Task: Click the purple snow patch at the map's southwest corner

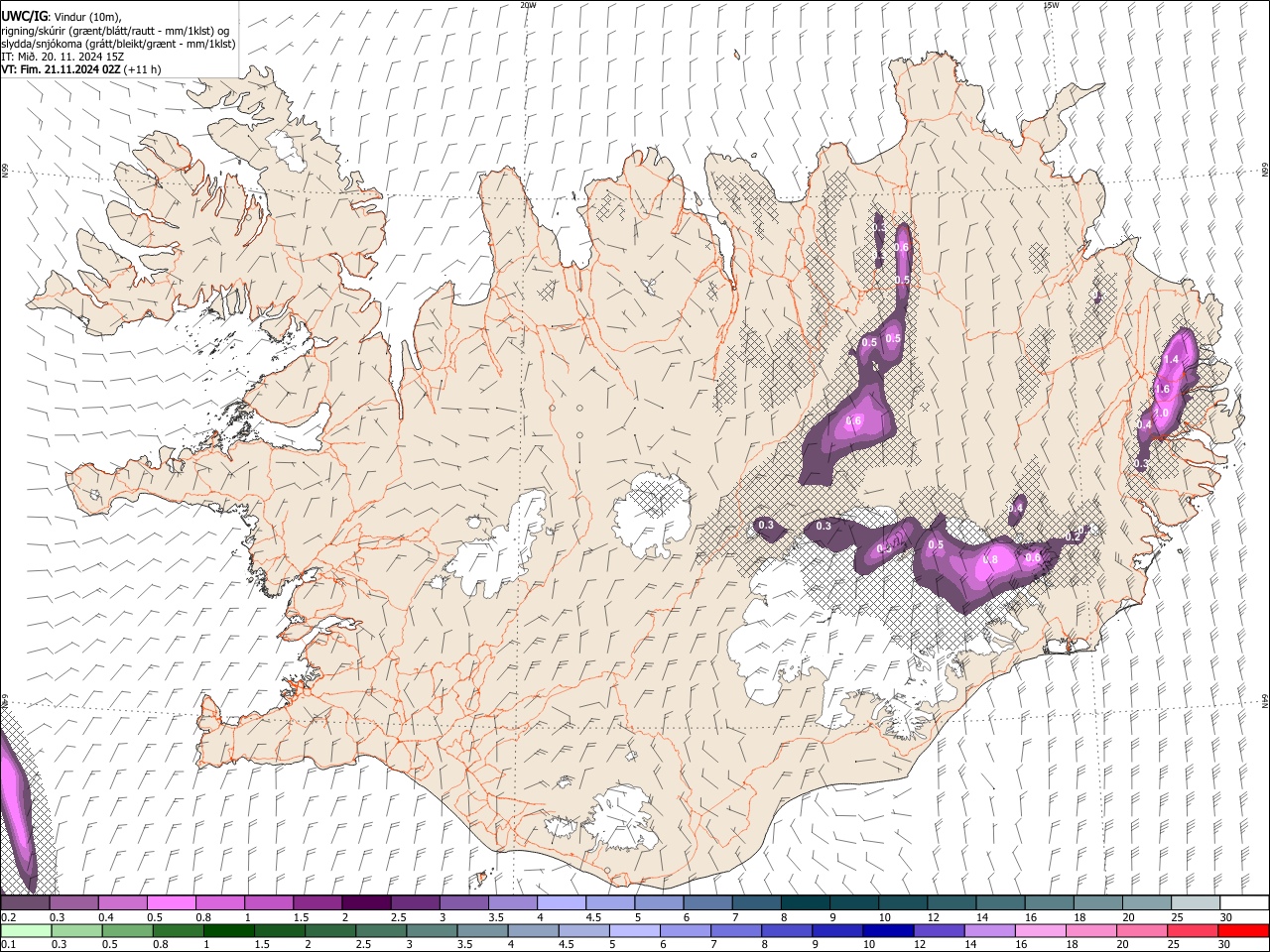Action: tap(16, 813)
